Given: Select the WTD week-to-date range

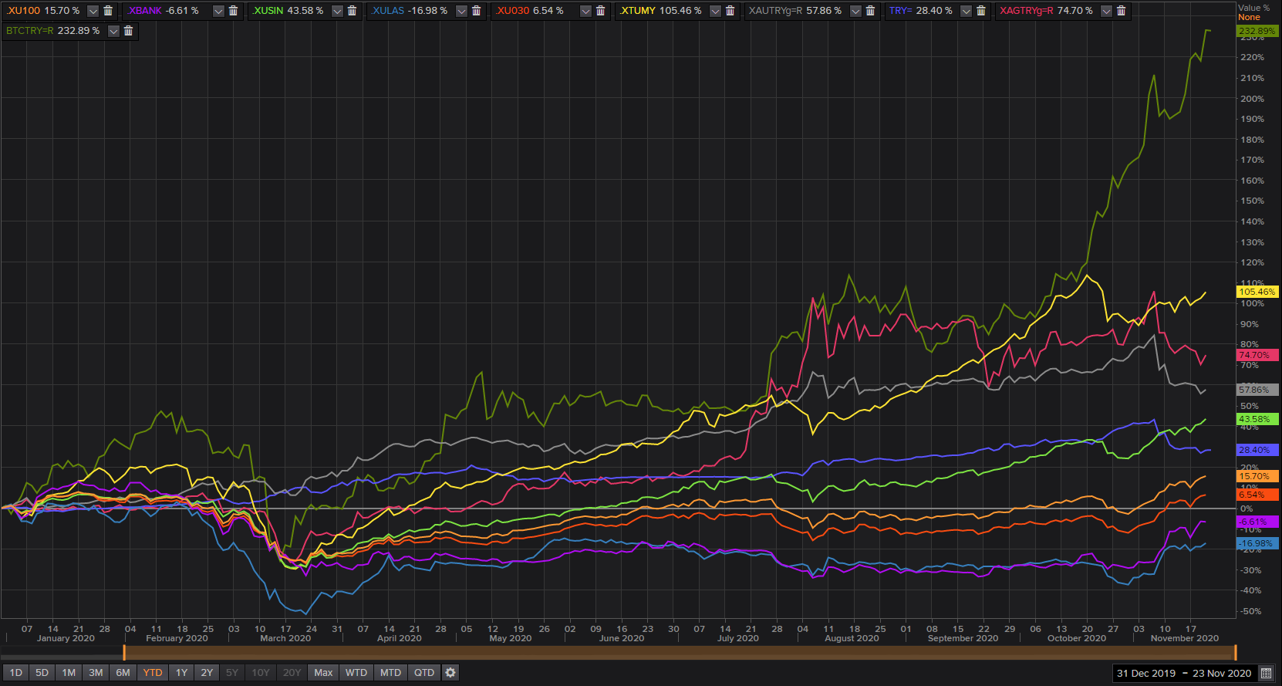Looking at the screenshot, I should coord(356,673).
